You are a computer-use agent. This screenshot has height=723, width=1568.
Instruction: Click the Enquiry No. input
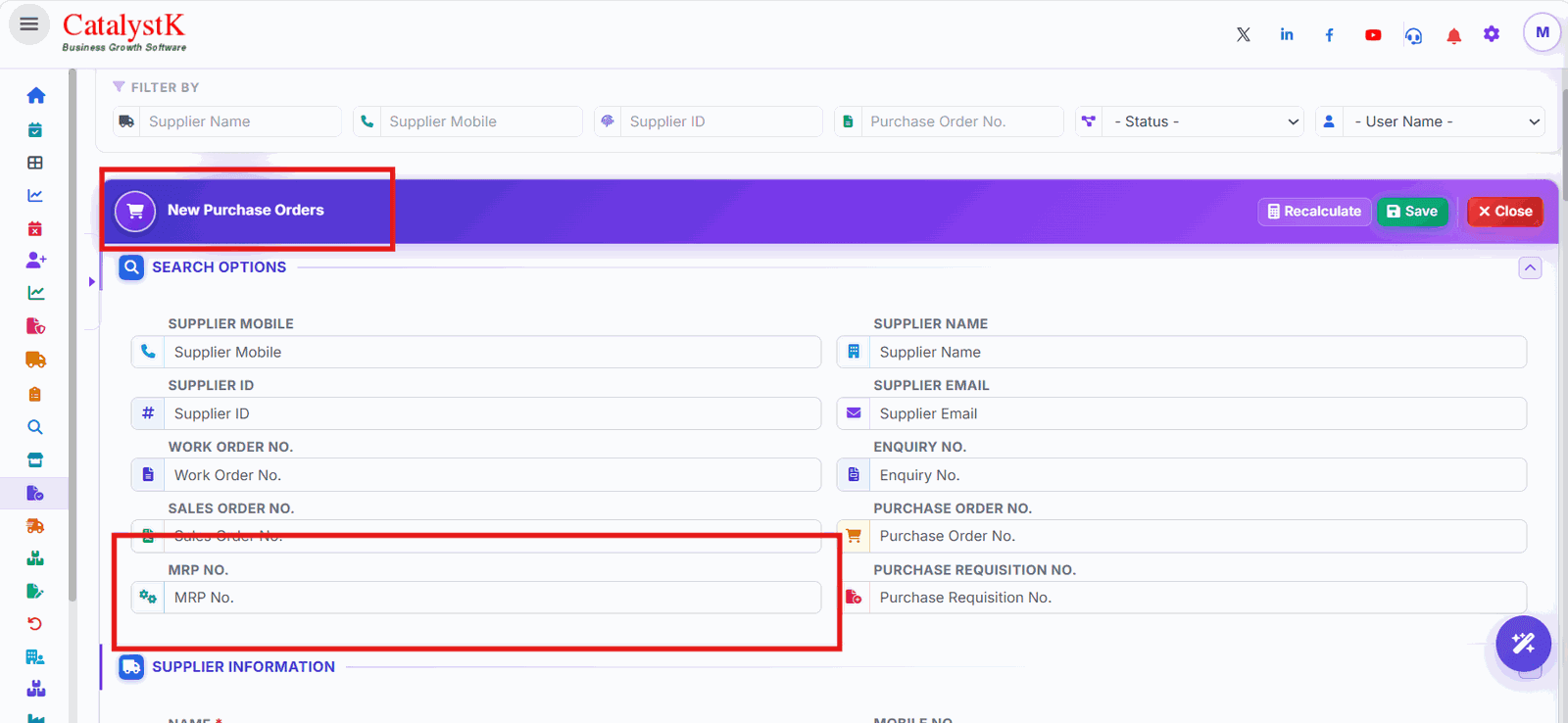[x=1181, y=475]
